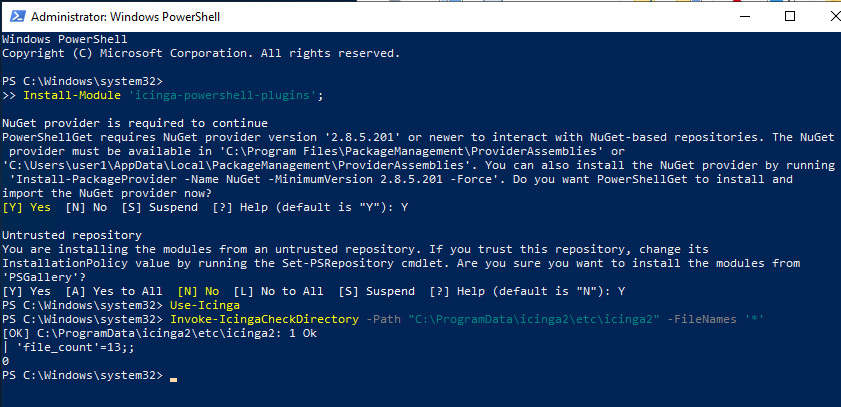Click NuGet provider is required heading
Image resolution: width=841 pixels, height=407 pixels.
[x=135, y=123]
